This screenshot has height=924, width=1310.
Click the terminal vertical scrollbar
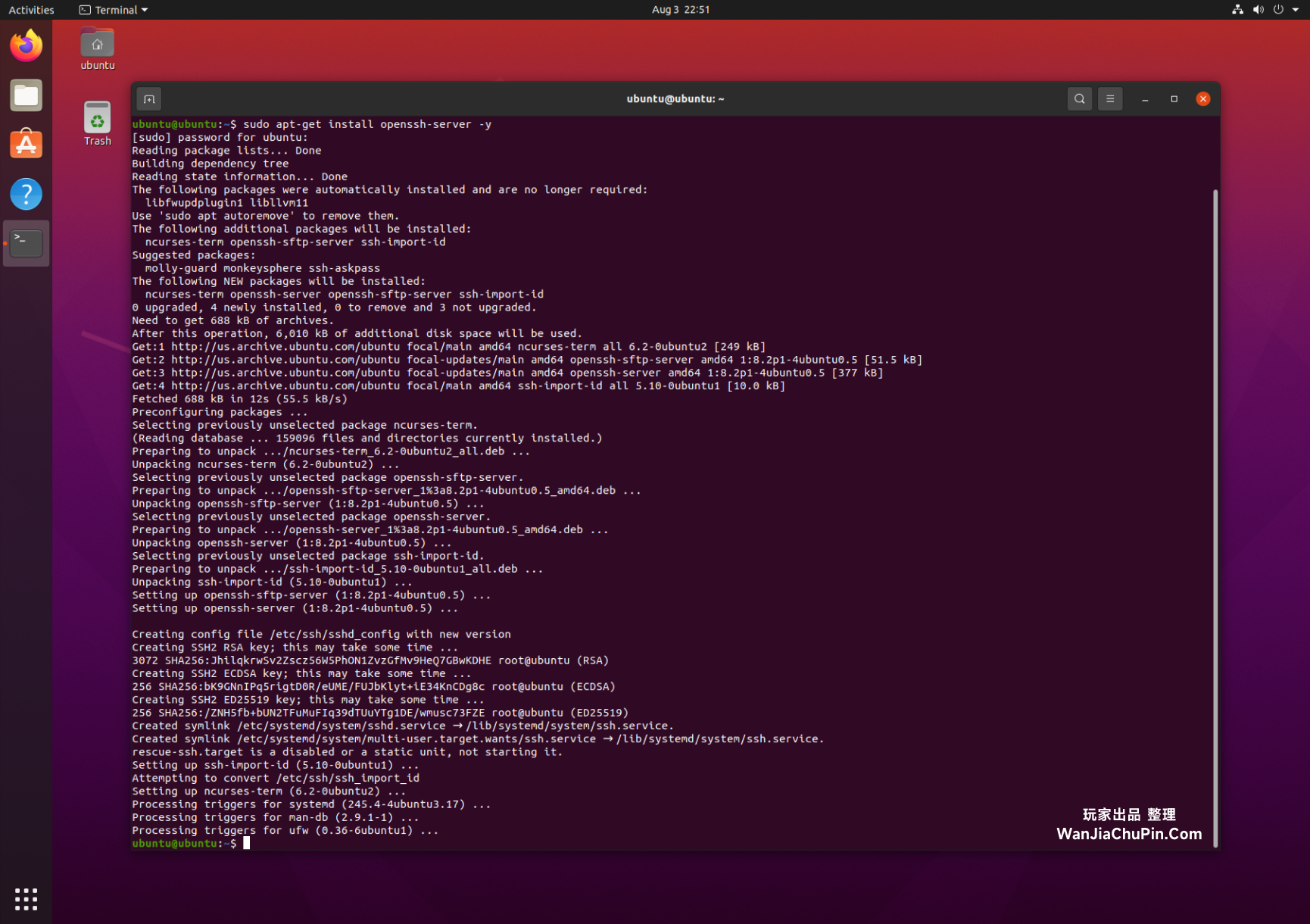tap(1215, 515)
